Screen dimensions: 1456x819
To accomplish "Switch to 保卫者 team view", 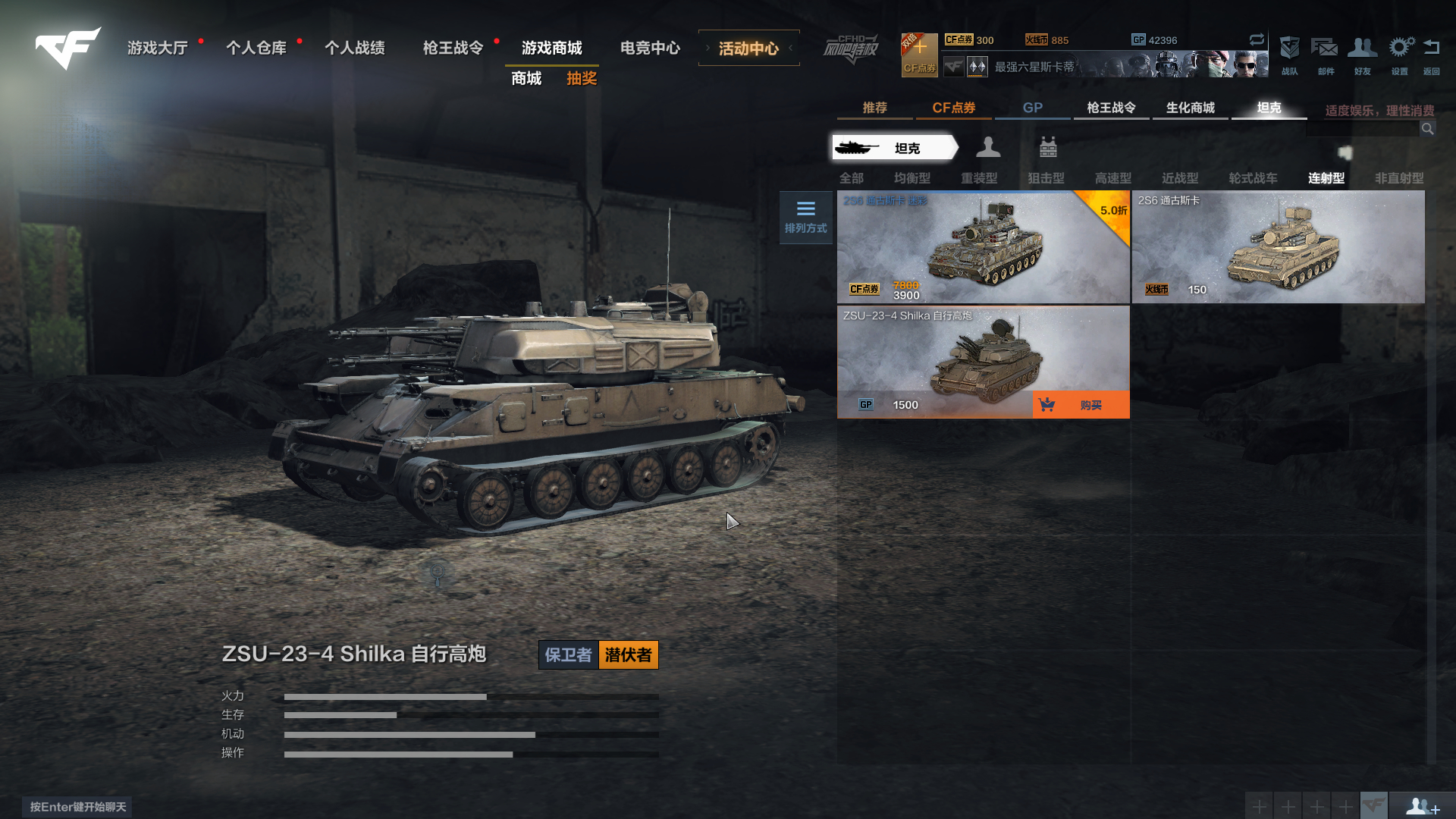I will pos(568,654).
